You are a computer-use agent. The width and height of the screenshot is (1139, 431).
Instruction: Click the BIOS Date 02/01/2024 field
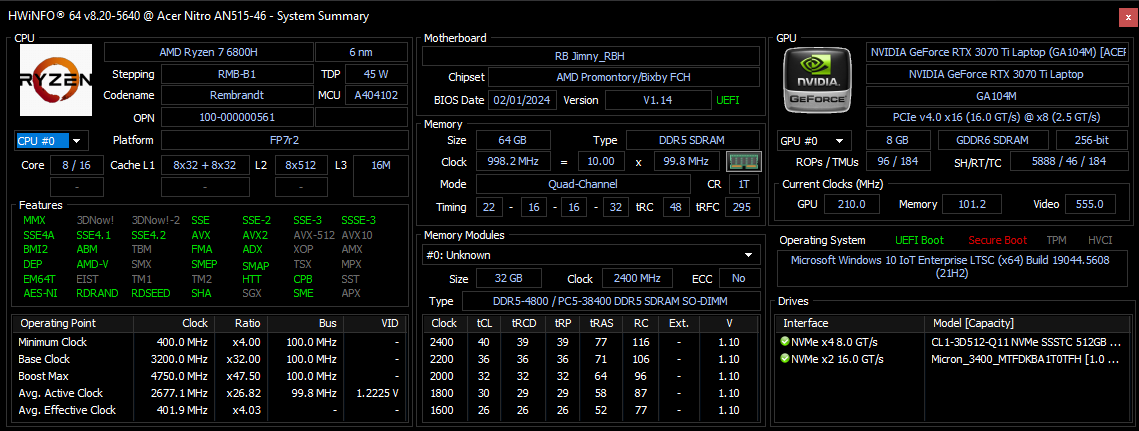[x=522, y=100]
